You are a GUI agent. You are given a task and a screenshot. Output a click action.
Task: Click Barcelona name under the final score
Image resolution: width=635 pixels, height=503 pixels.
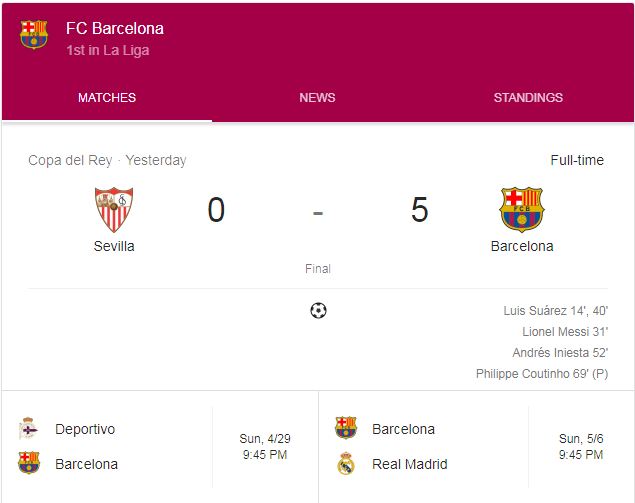click(522, 246)
